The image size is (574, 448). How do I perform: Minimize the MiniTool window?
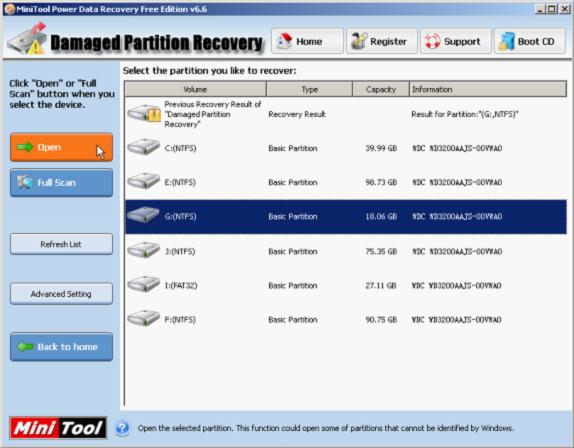pyautogui.click(x=540, y=9)
